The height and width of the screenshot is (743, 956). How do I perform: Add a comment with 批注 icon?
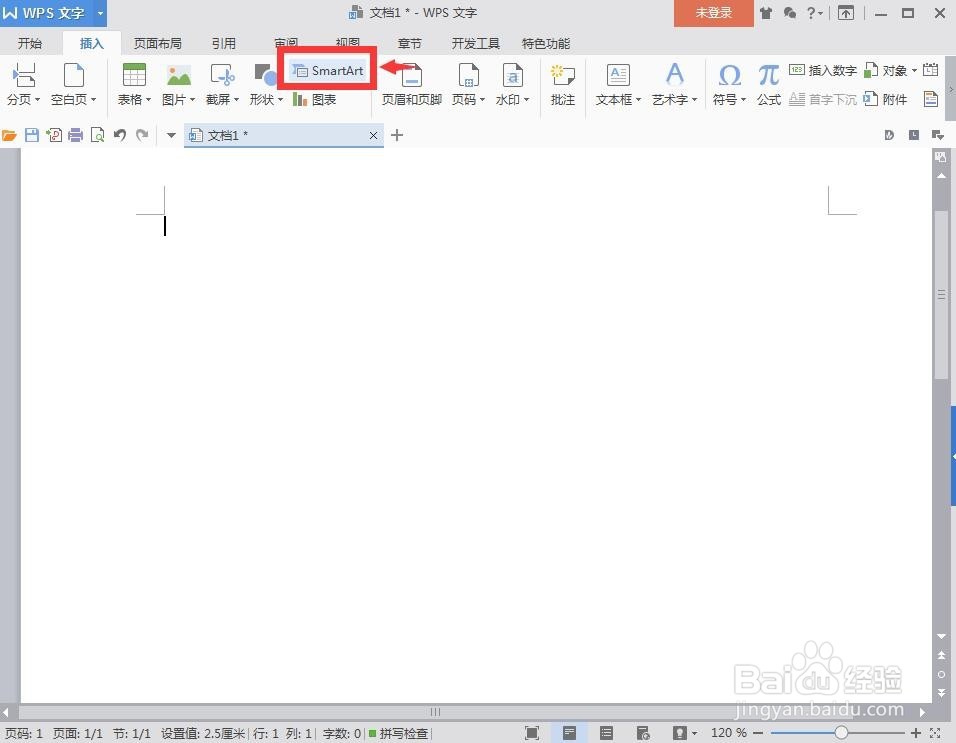563,76
